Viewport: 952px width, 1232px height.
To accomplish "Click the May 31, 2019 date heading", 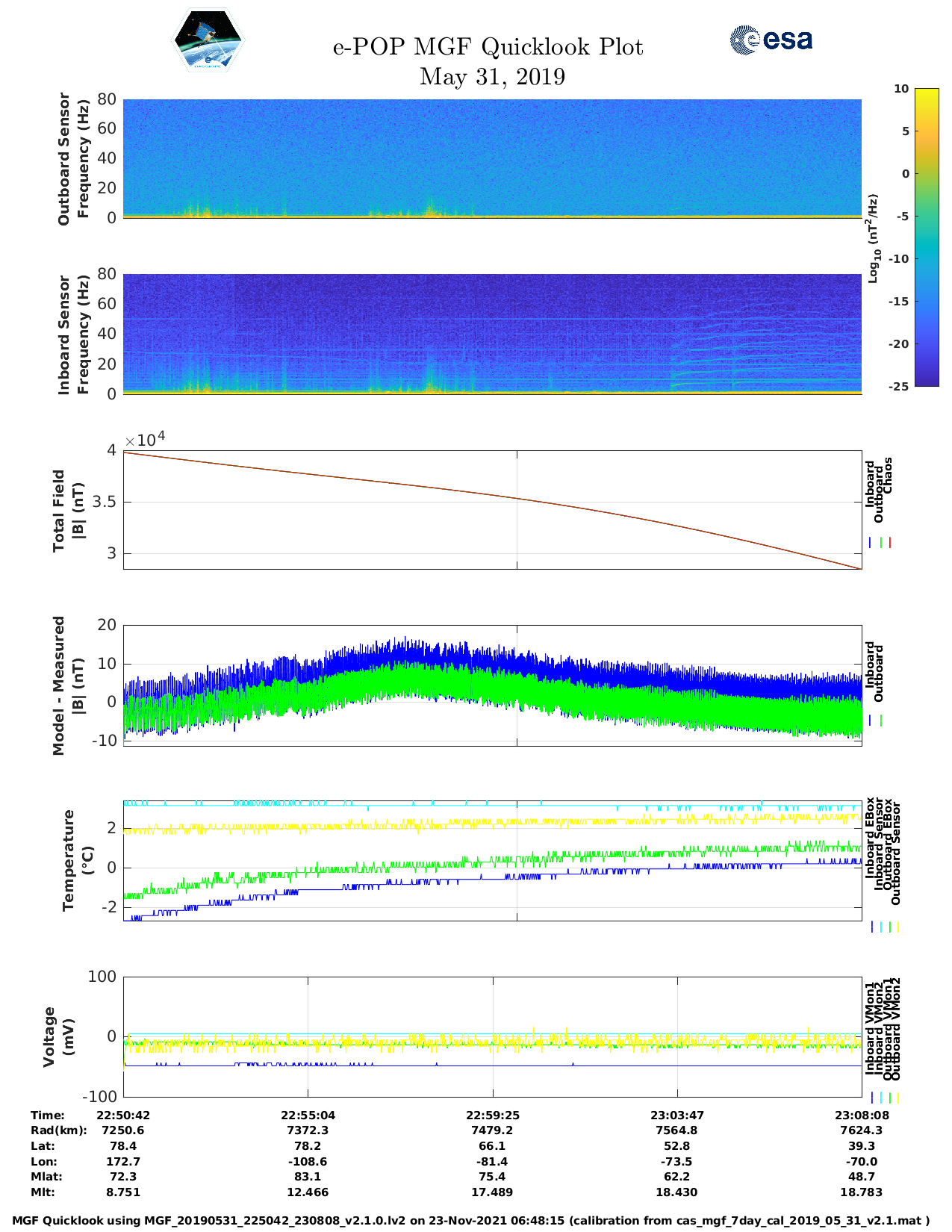I will [492, 76].
